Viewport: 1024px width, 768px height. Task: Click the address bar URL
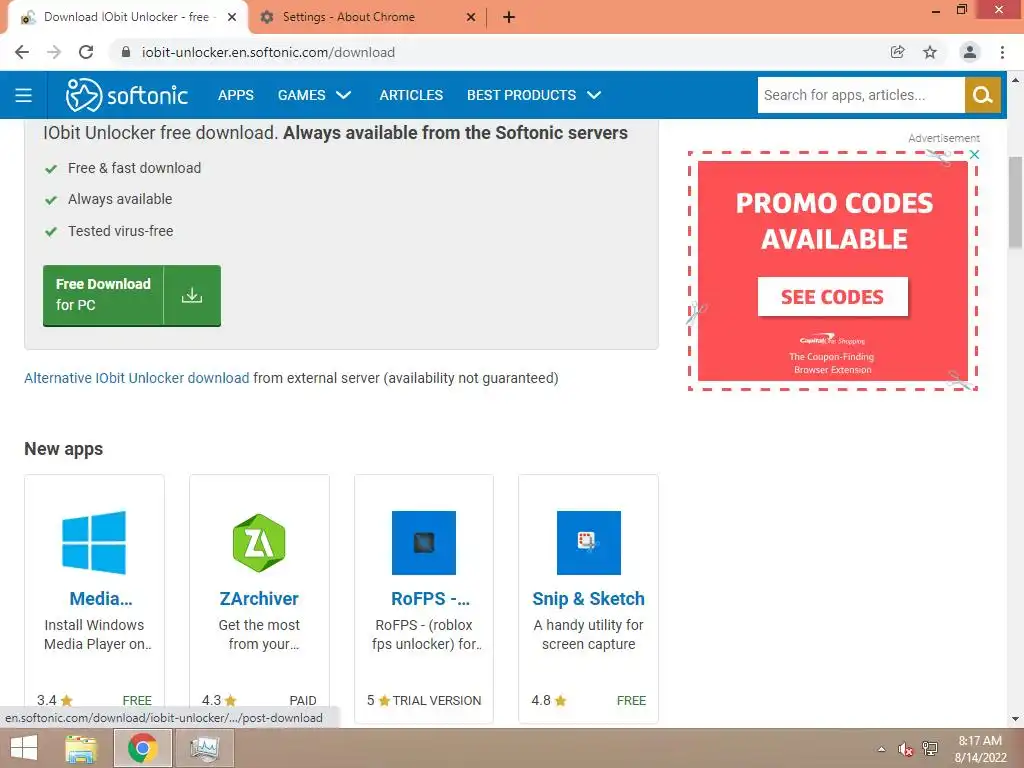268,52
